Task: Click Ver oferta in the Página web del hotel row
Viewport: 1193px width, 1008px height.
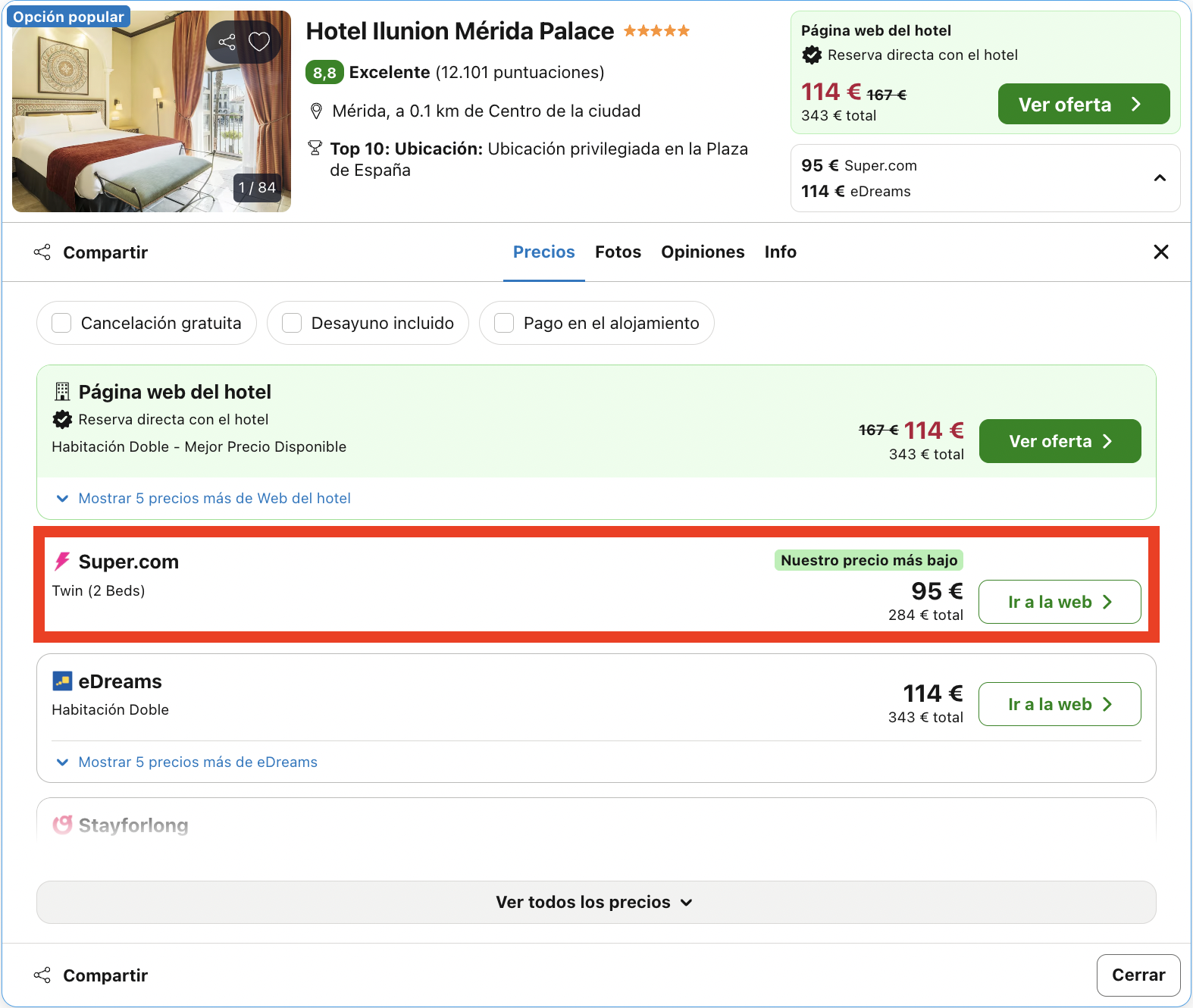Action: 1060,441
